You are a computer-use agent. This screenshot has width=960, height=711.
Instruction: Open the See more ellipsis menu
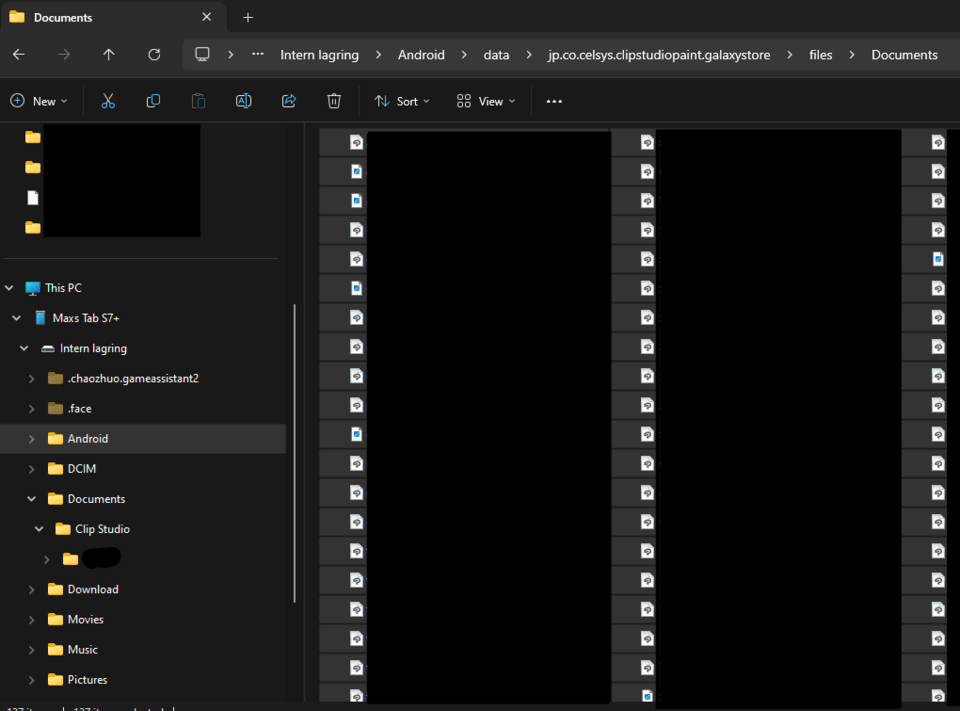click(x=553, y=100)
